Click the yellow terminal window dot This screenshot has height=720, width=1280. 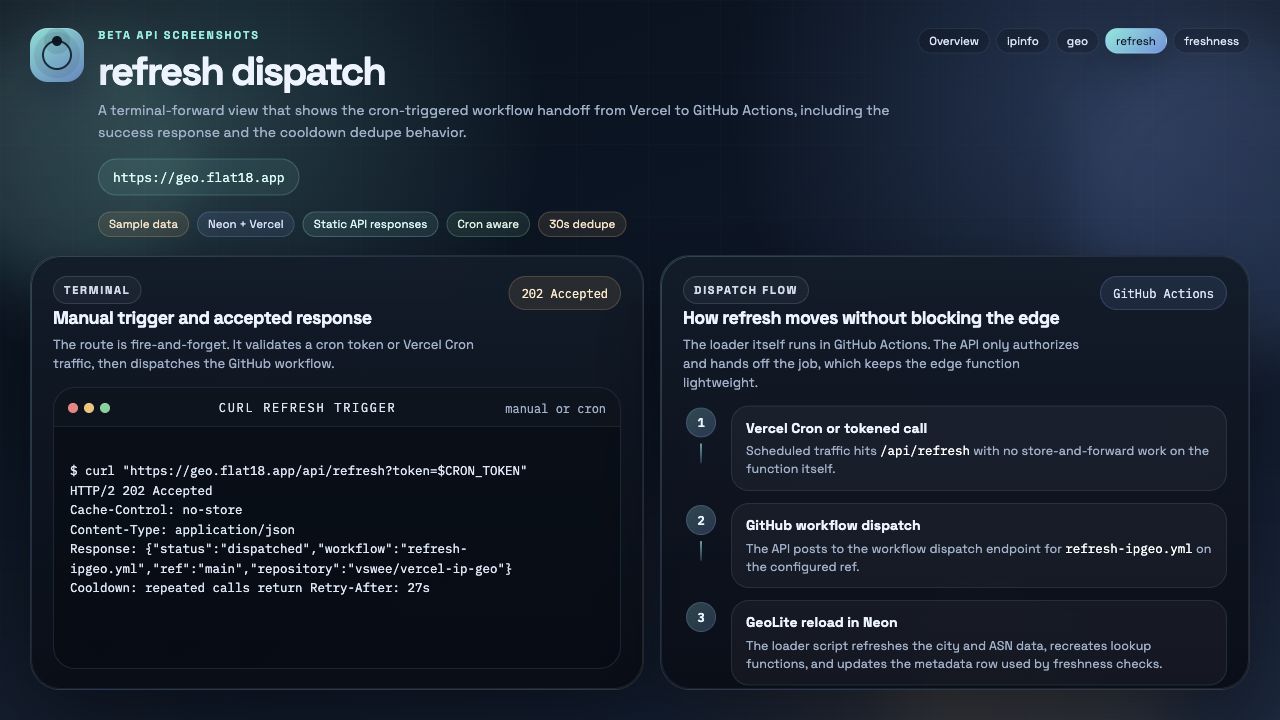(89, 408)
